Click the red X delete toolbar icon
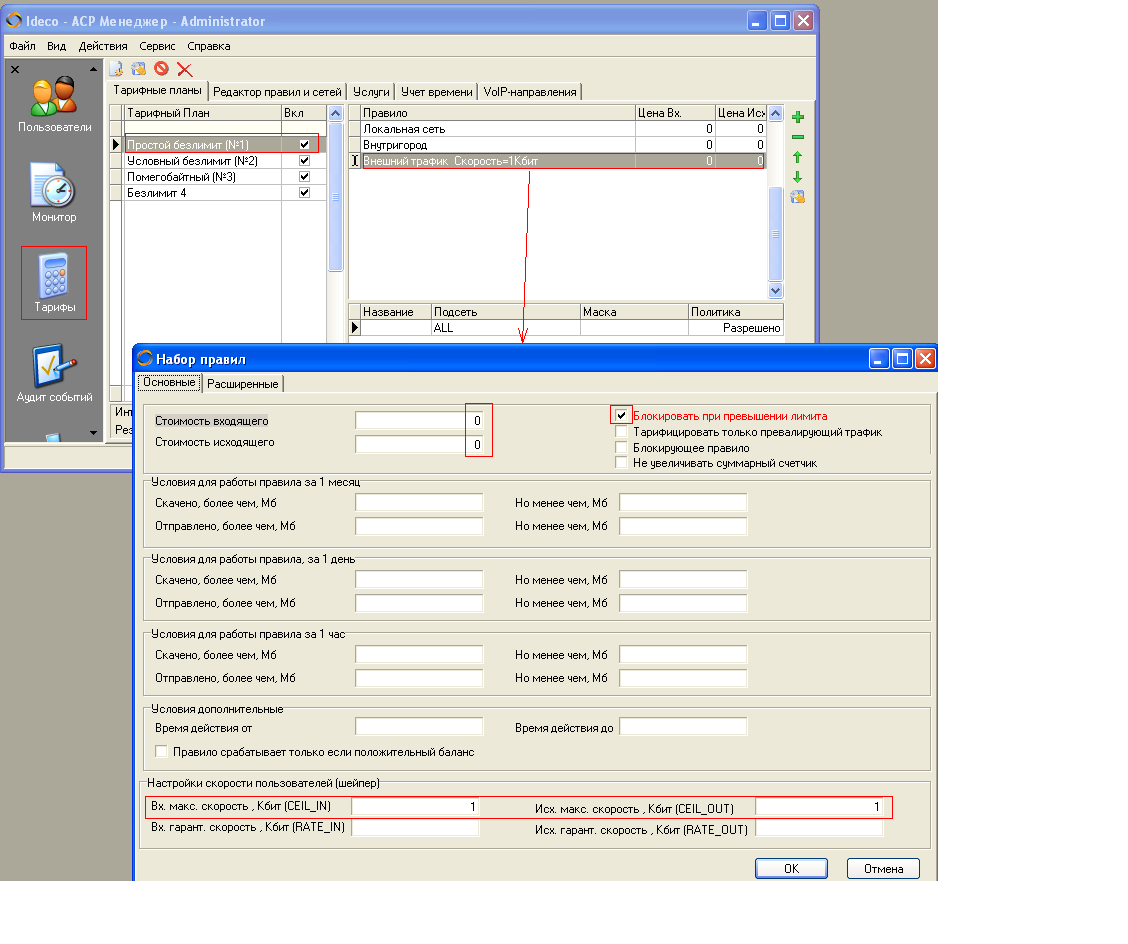Screen dimensions: 1128x944 (x=185, y=69)
